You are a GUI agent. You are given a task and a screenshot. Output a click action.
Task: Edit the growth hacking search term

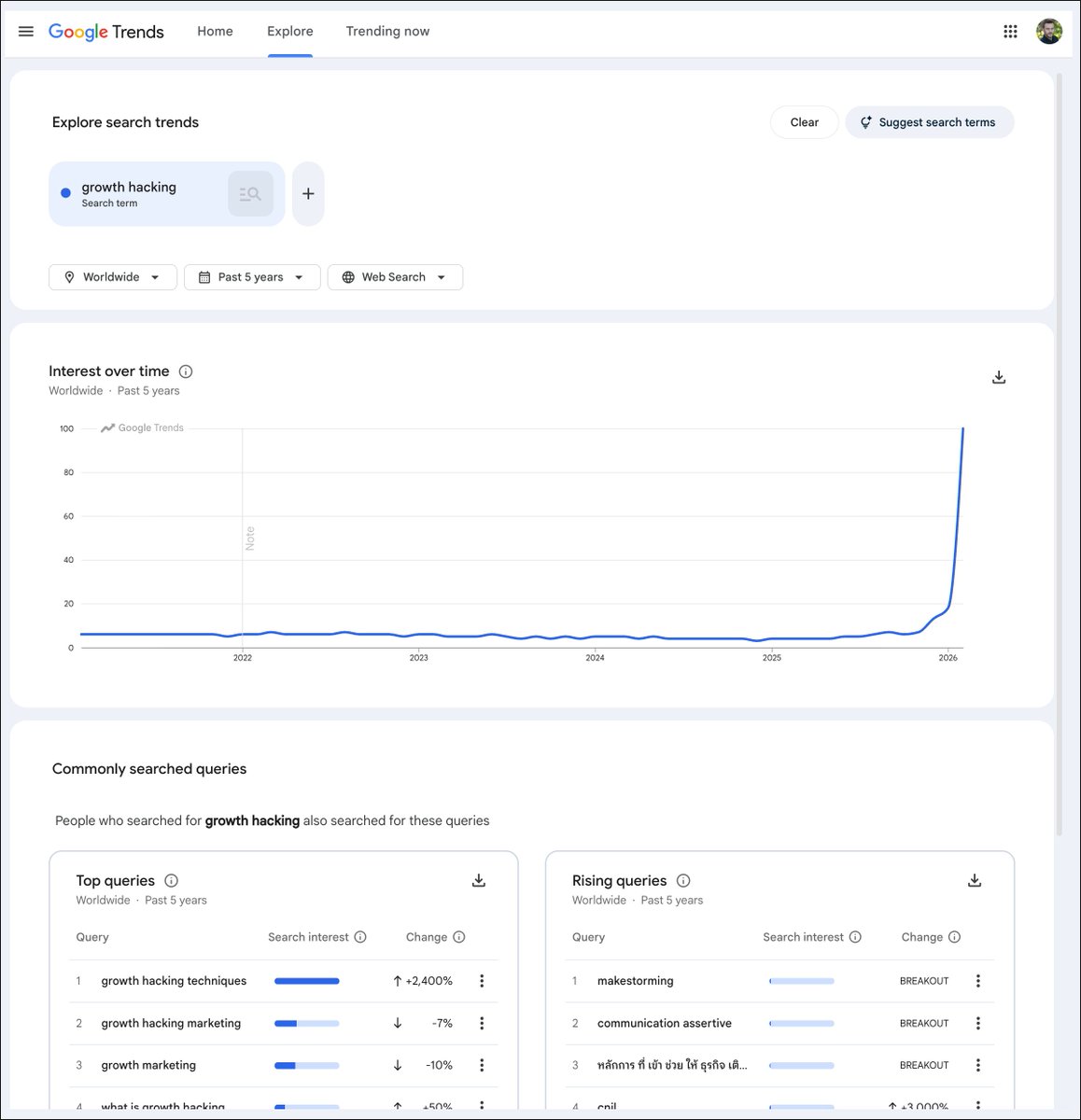pyautogui.click(x=129, y=187)
